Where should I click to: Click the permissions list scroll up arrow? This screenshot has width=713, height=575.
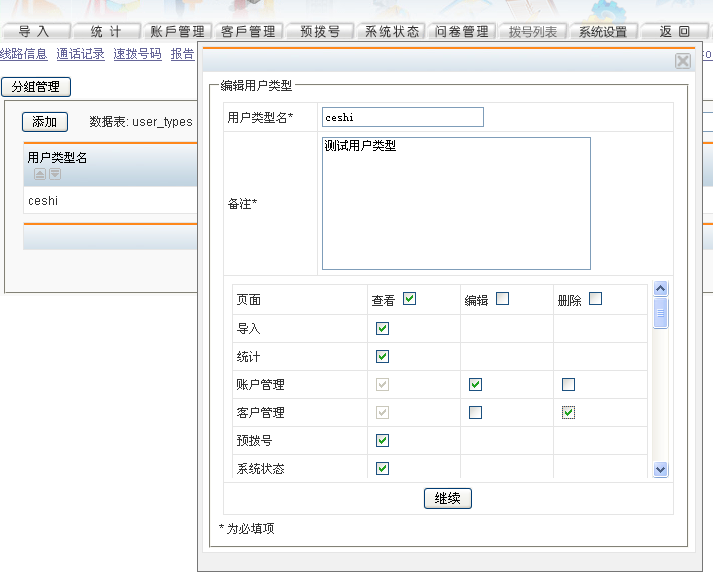click(660, 289)
